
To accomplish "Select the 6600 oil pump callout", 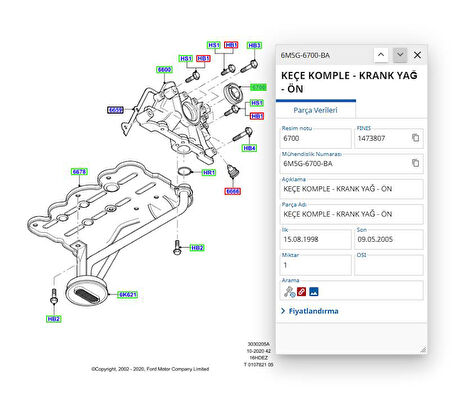I will pyautogui.click(x=164, y=69).
